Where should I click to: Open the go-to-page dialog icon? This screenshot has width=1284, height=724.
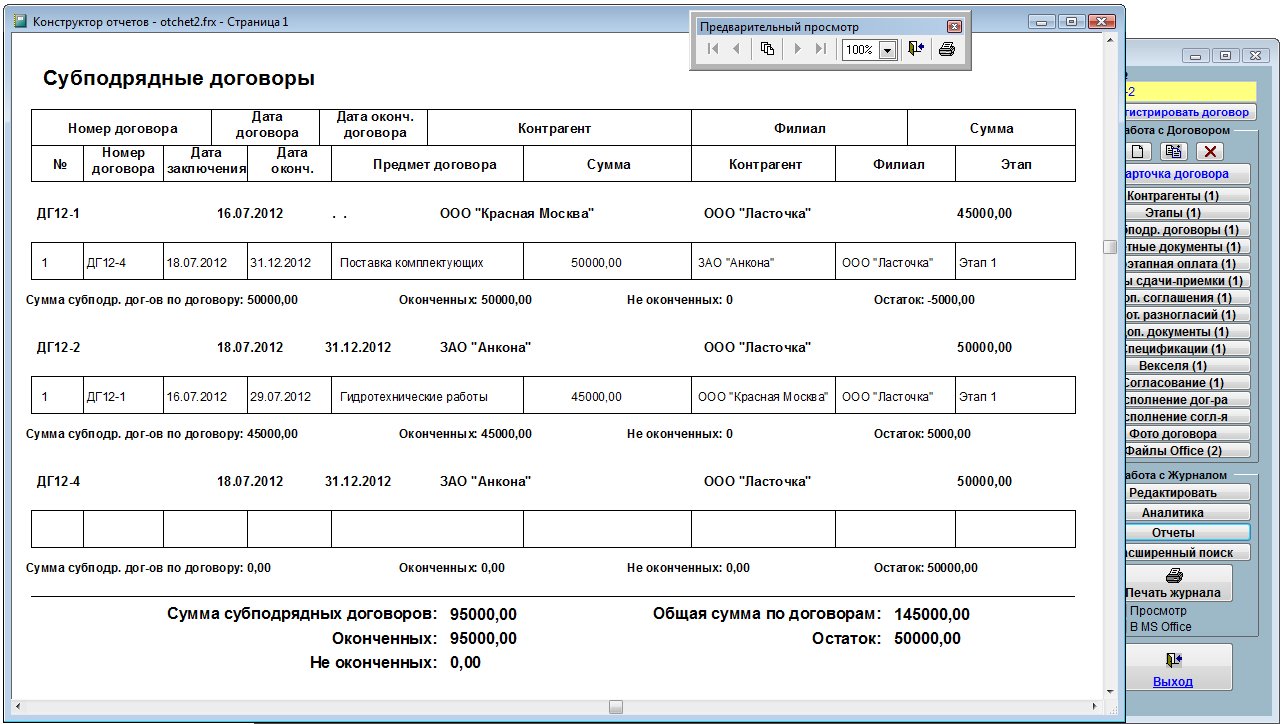coord(767,49)
